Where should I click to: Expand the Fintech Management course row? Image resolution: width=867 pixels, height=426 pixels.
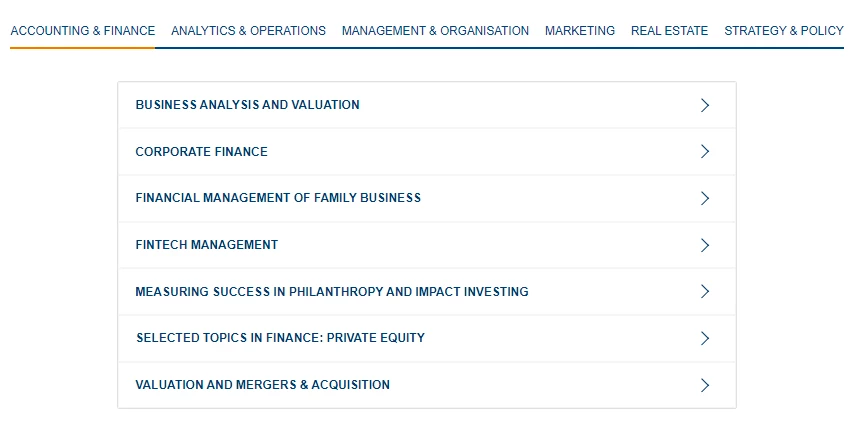point(427,245)
